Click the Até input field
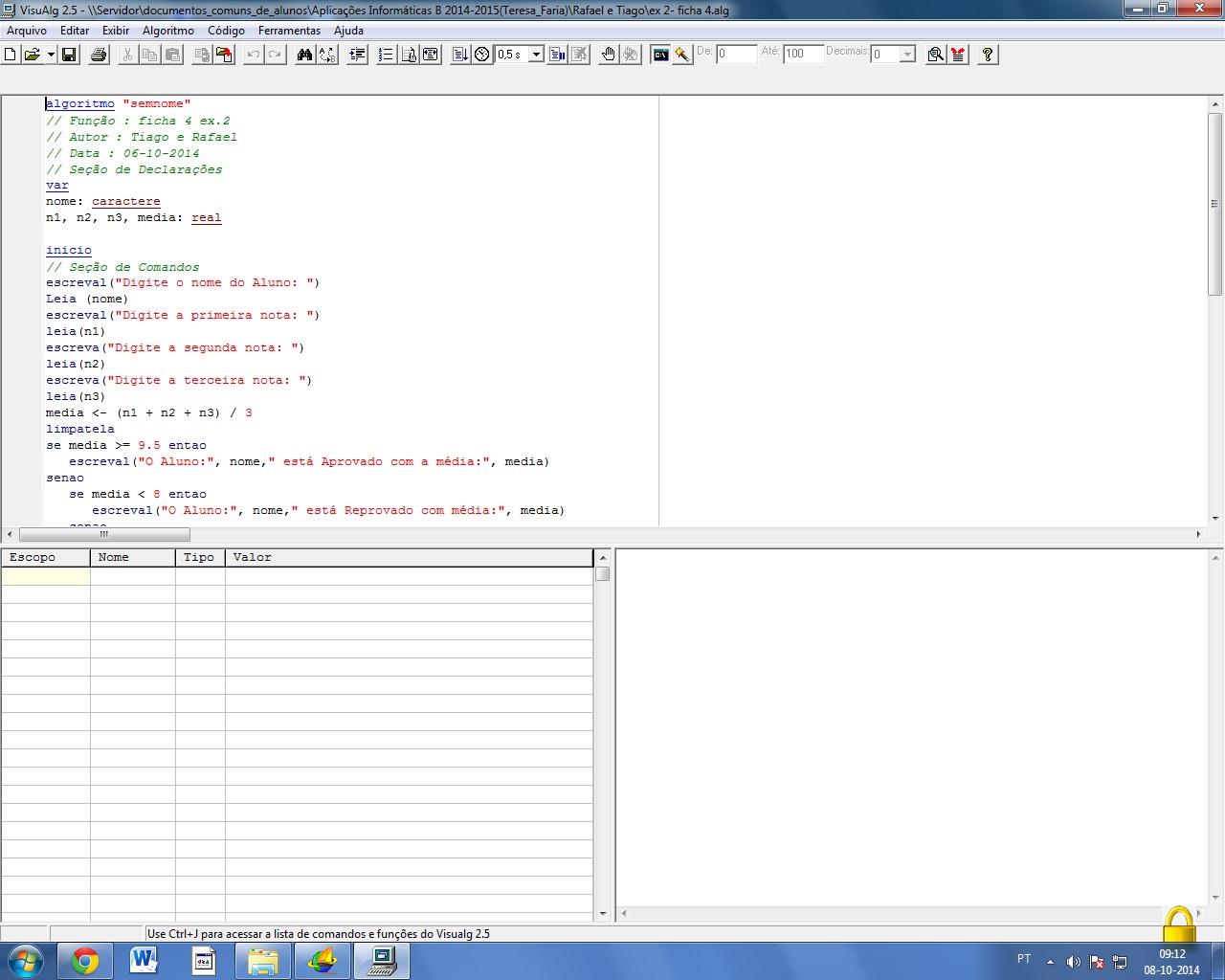This screenshot has height=980, width=1225. coord(803,55)
